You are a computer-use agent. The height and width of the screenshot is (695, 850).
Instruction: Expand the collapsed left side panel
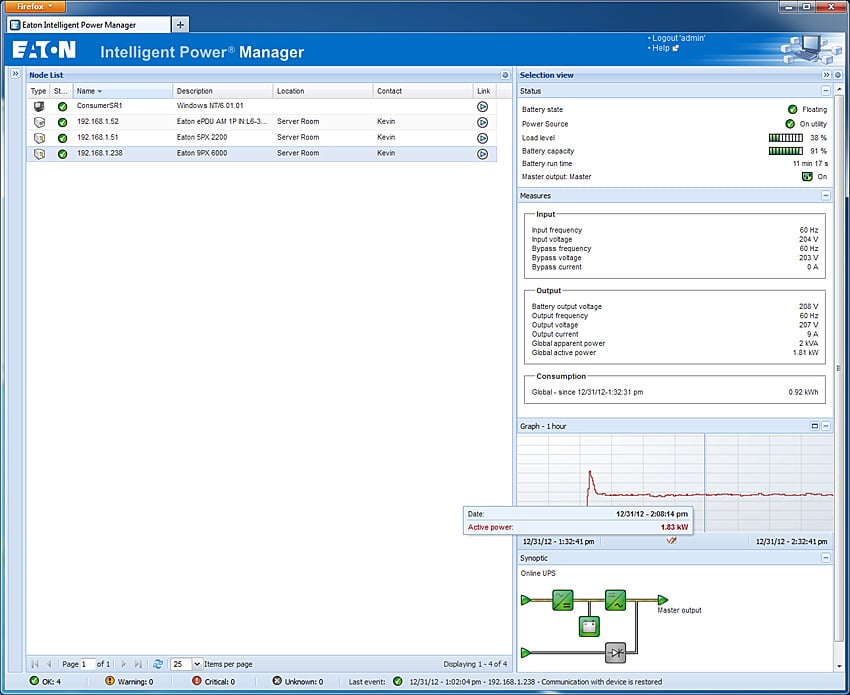coord(15,74)
